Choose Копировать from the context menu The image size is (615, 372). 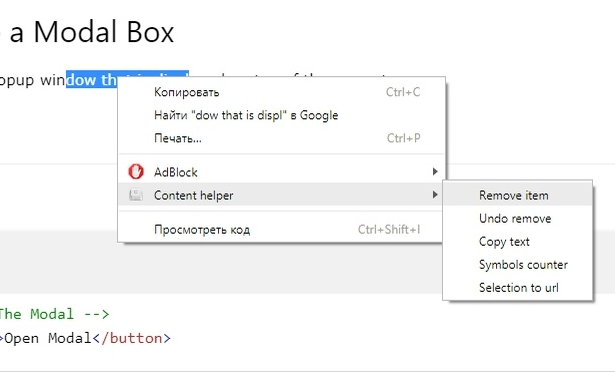point(281,92)
